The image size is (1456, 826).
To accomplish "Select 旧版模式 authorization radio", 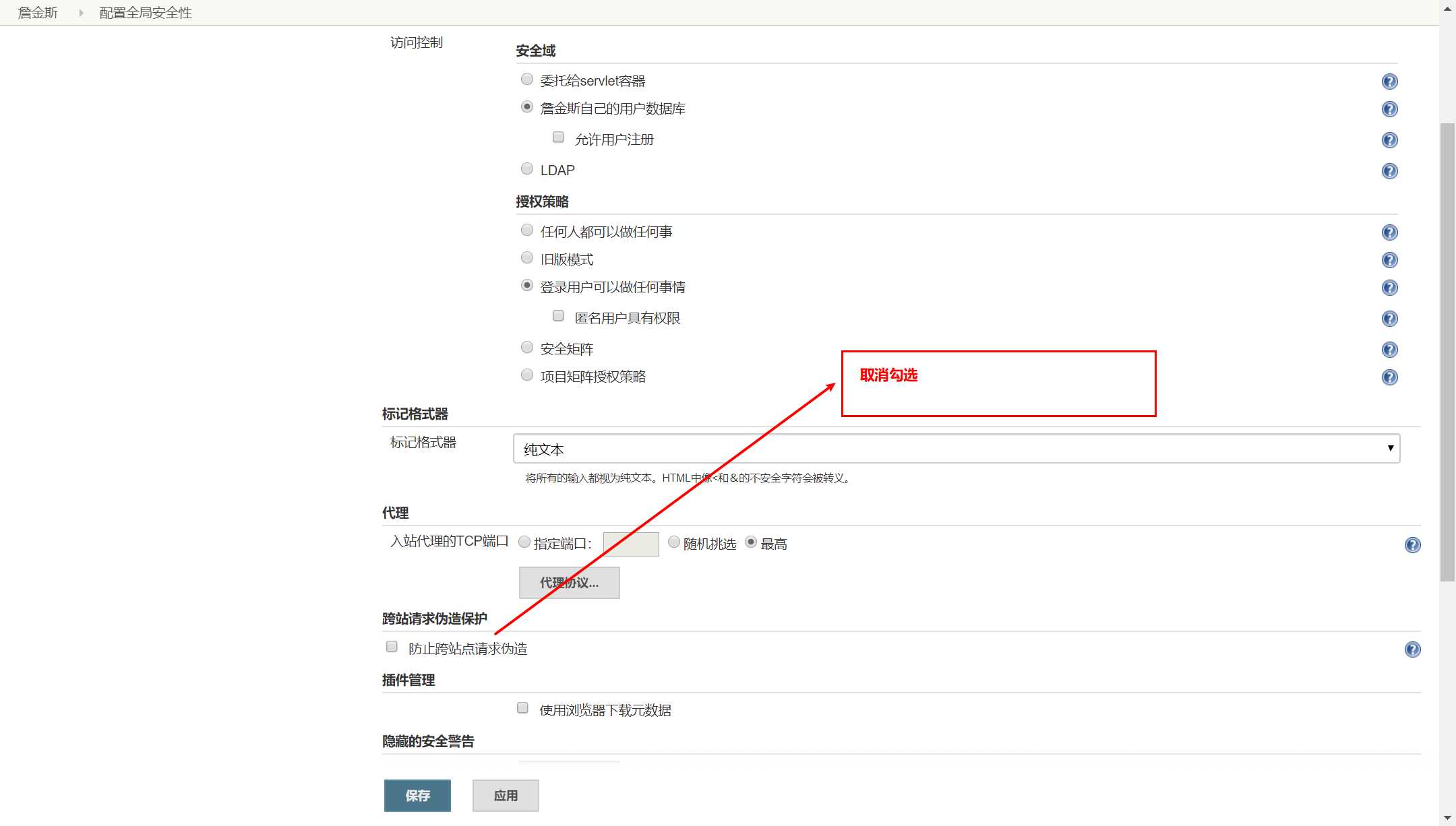I will 527,258.
